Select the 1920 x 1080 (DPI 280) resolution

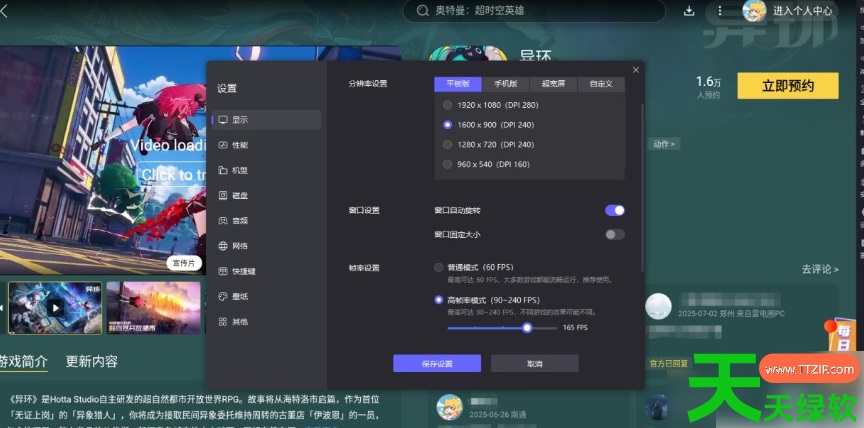click(490, 105)
